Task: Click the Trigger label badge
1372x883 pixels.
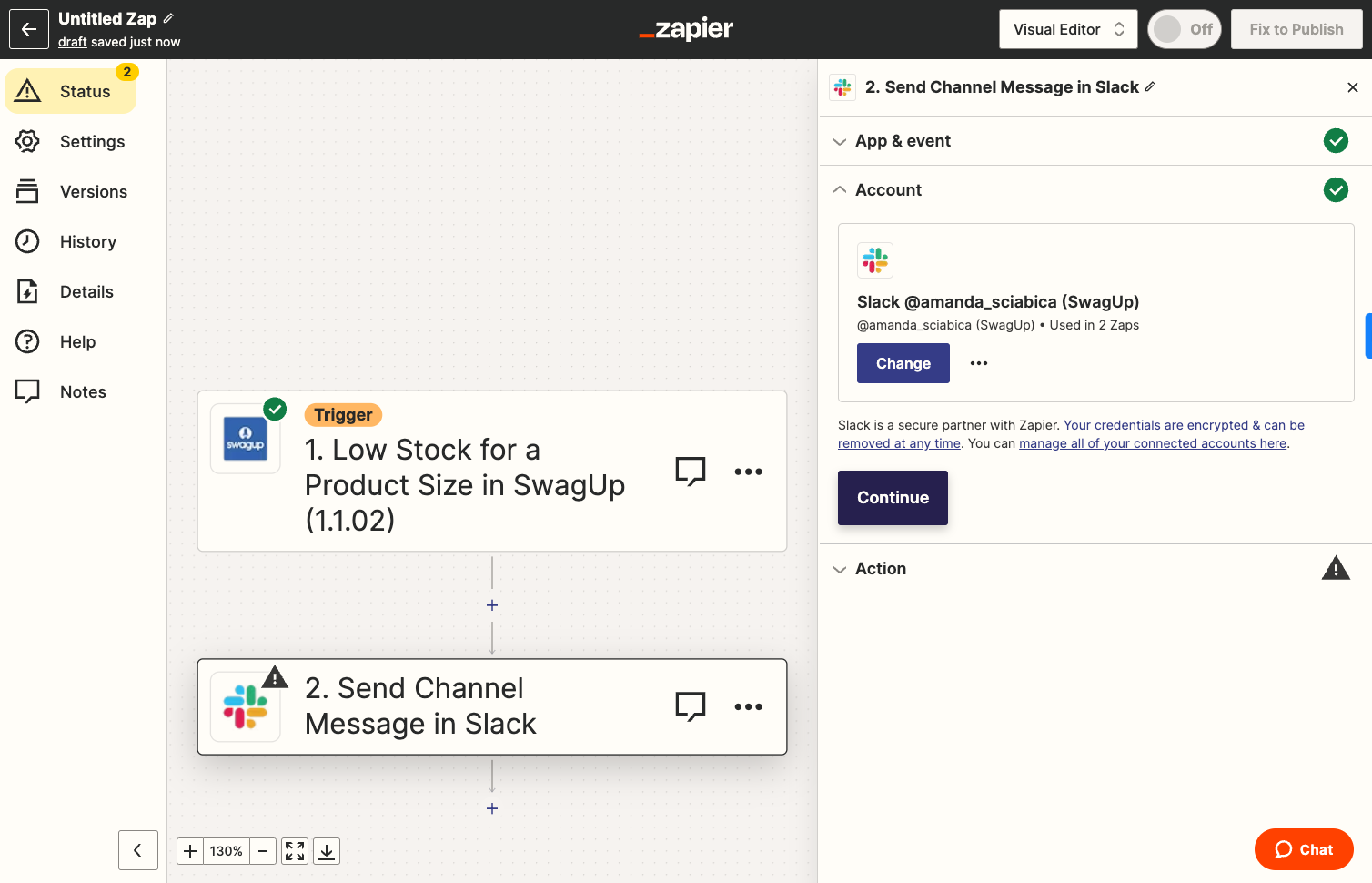Action: coord(343,415)
